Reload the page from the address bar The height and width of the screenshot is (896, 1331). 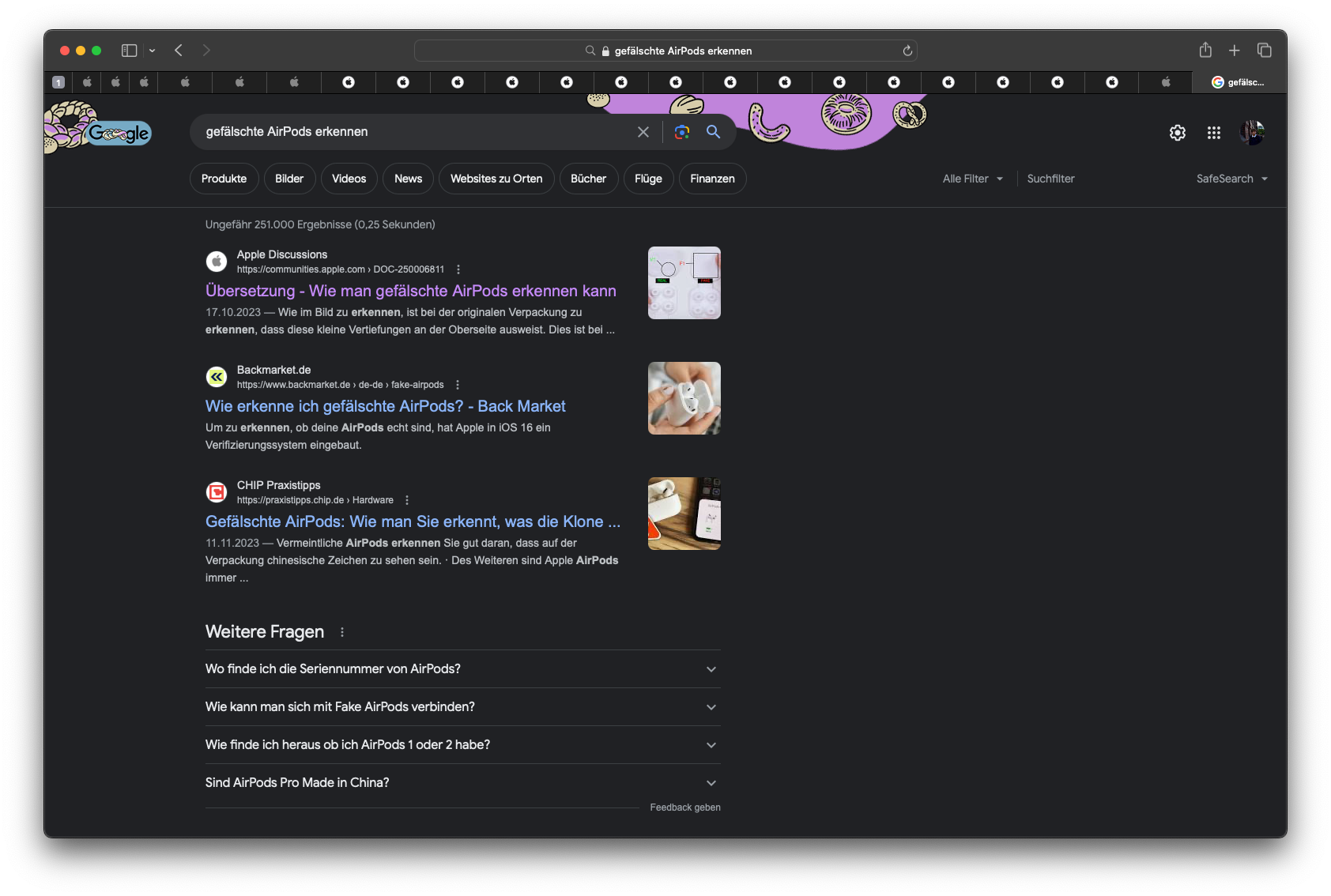(907, 51)
